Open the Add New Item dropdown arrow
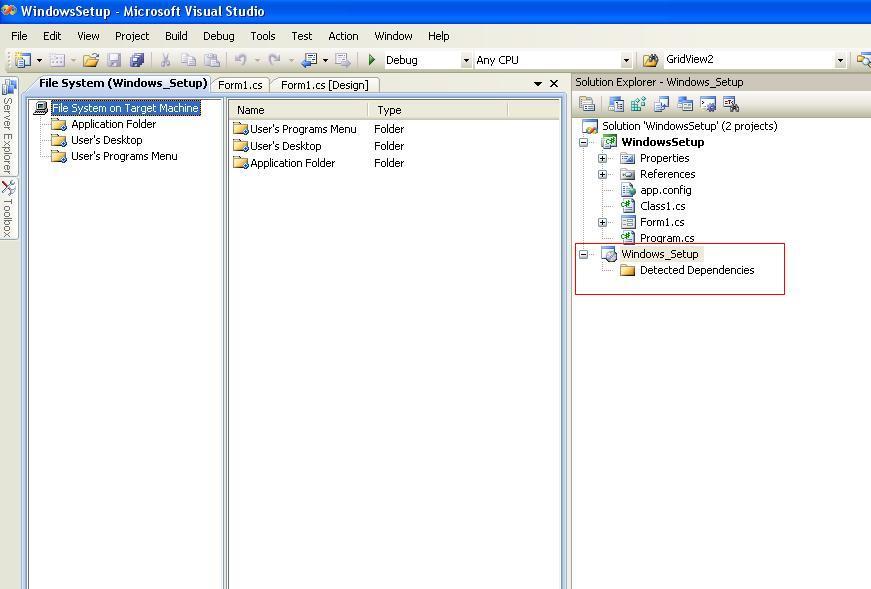 tap(73, 60)
